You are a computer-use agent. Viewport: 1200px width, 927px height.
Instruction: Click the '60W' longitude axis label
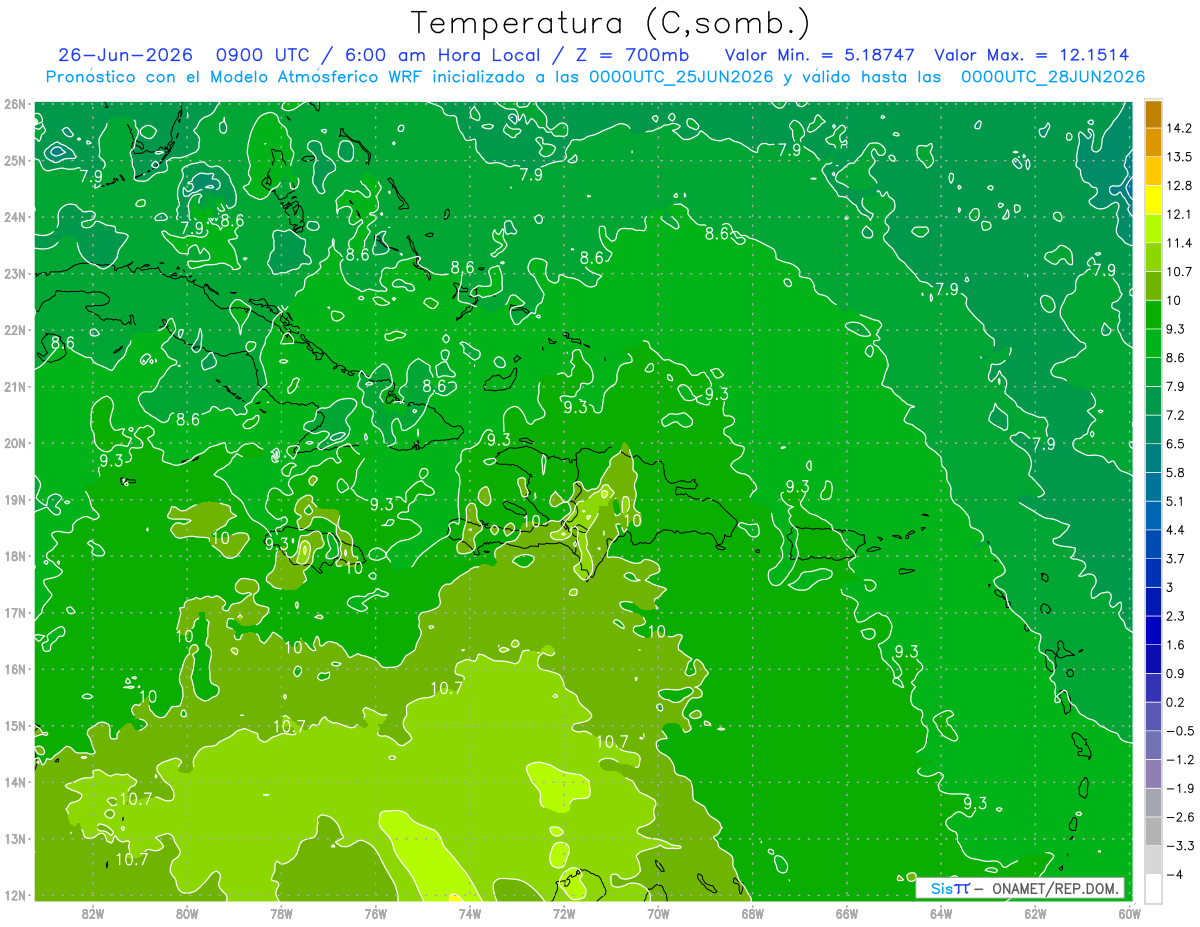(x=1129, y=913)
